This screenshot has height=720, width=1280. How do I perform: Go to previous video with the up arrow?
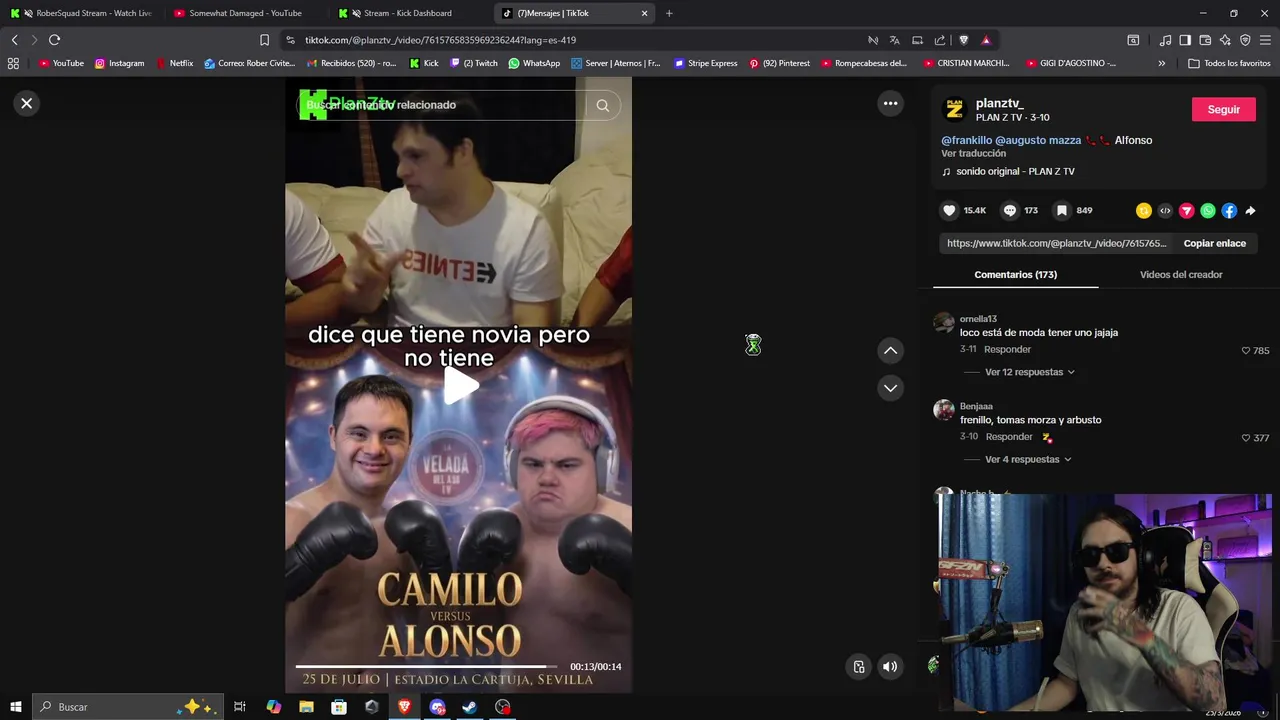[890, 350]
